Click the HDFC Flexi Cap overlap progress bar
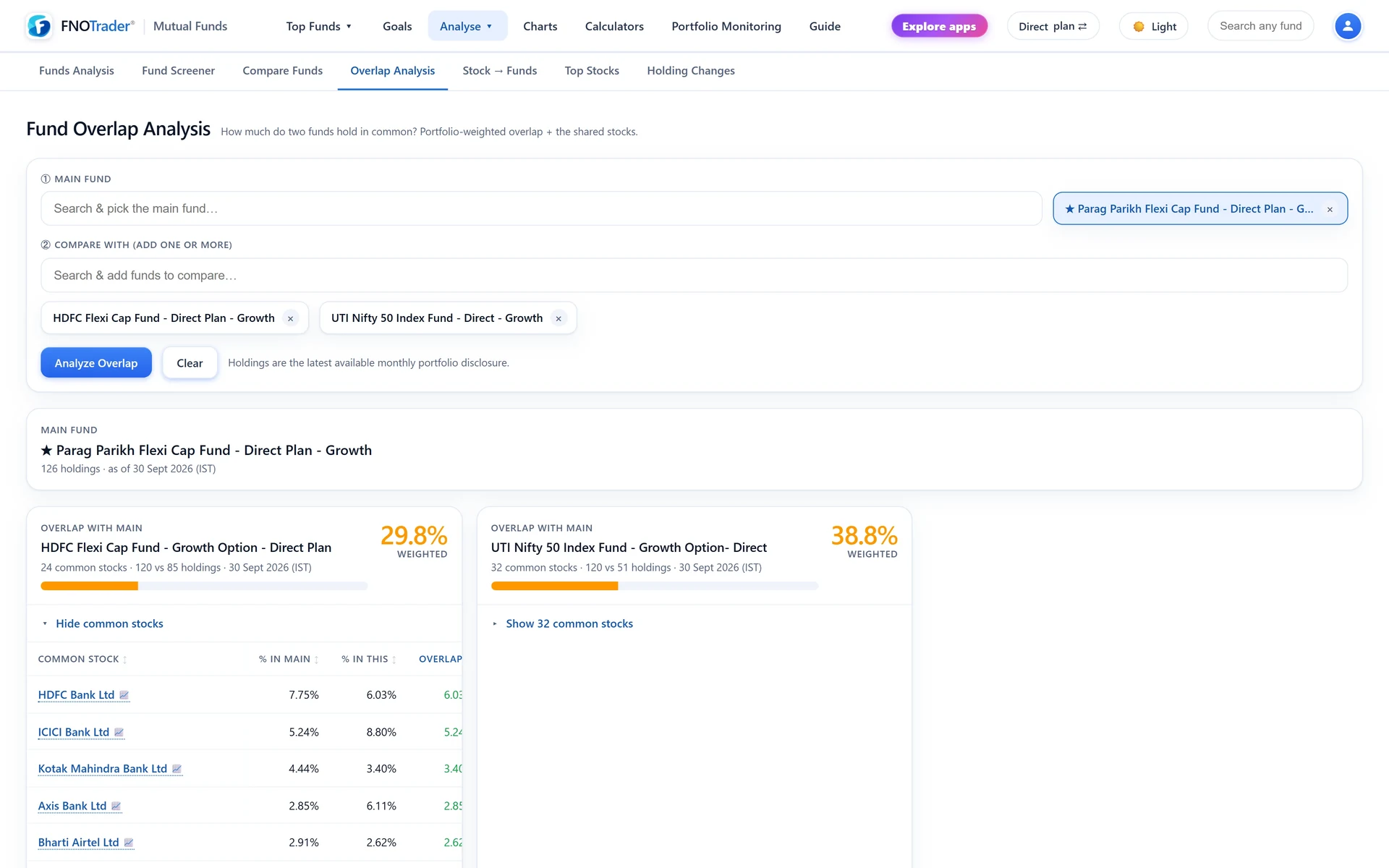The height and width of the screenshot is (868, 1389). (204, 586)
